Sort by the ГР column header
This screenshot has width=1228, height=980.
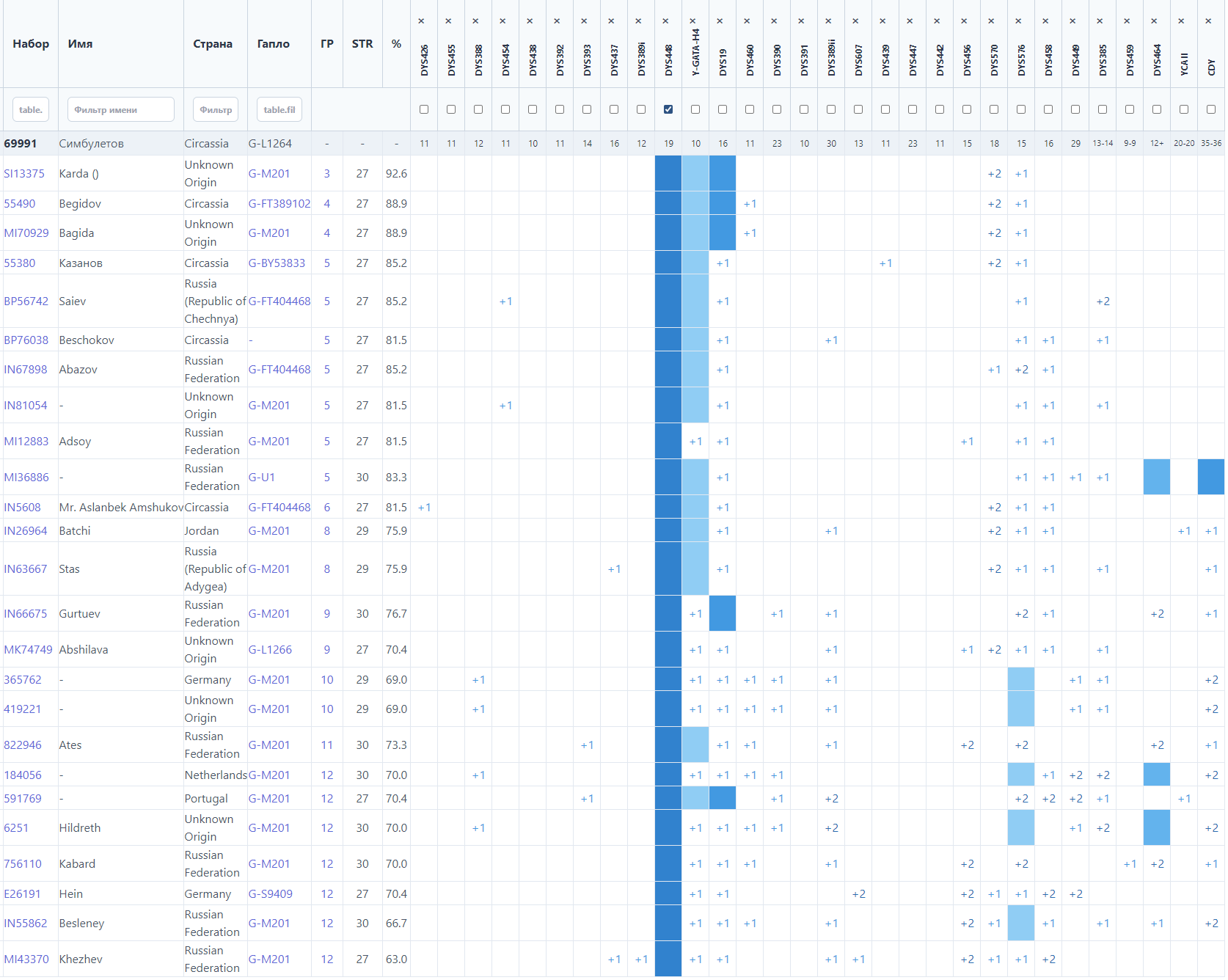(327, 44)
